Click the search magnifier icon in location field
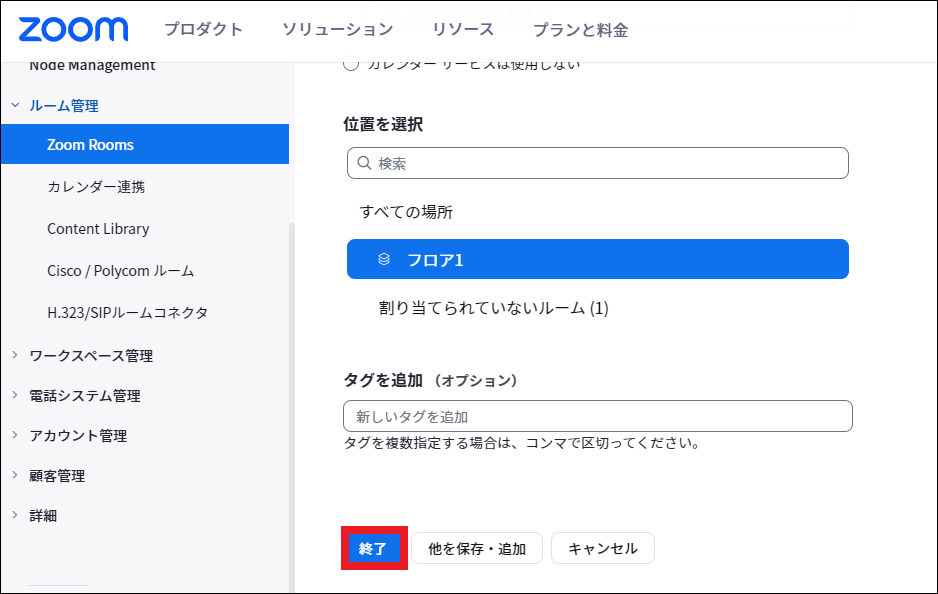The height and width of the screenshot is (594, 938). pyautogui.click(x=364, y=163)
